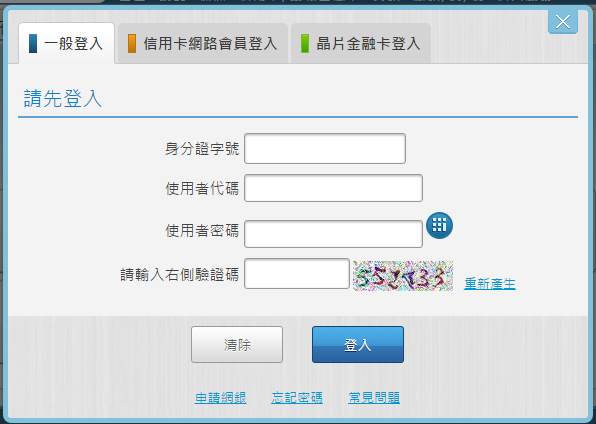Image resolution: width=596 pixels, height=424 pixels.
Task: Open the 常見問題 link
Action: (x=374, y=398)
